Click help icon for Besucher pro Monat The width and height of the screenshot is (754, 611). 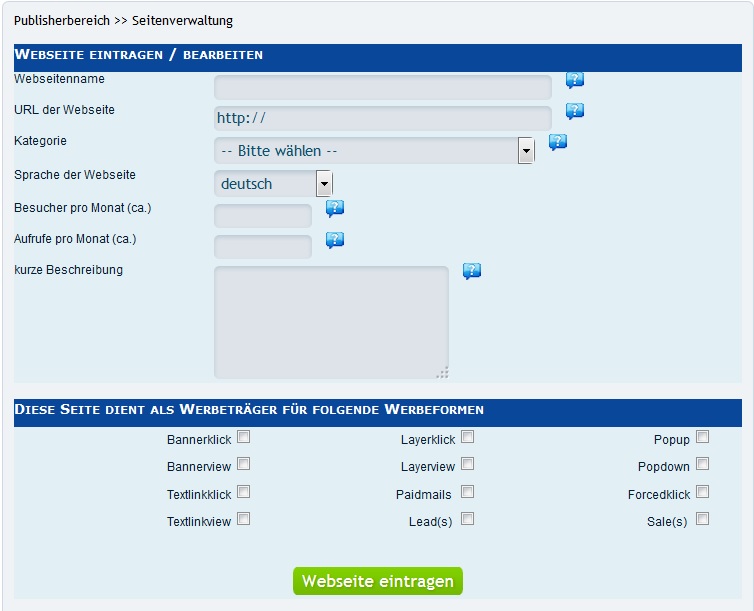[x=335, y=208]
